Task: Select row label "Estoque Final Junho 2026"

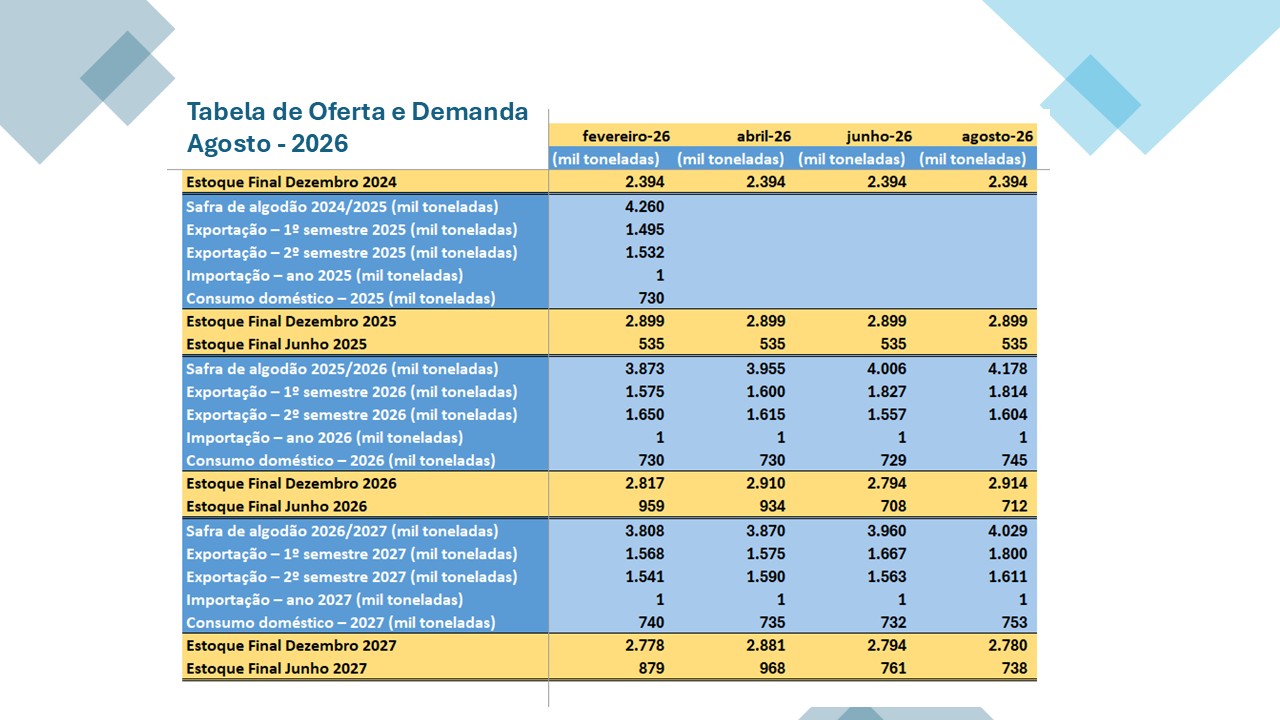Action: coord(276,507)
